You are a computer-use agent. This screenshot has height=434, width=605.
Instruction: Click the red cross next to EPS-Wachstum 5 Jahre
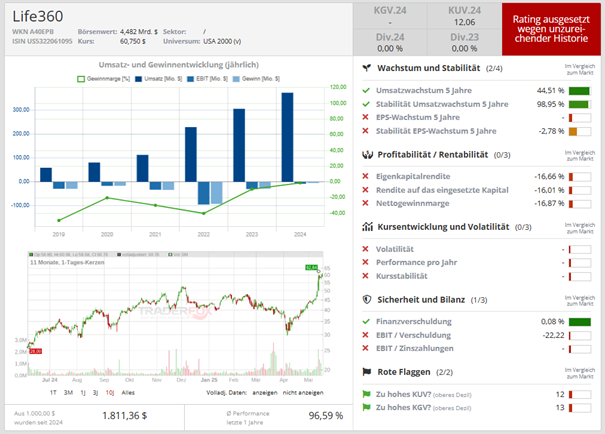tap(365, 117)
